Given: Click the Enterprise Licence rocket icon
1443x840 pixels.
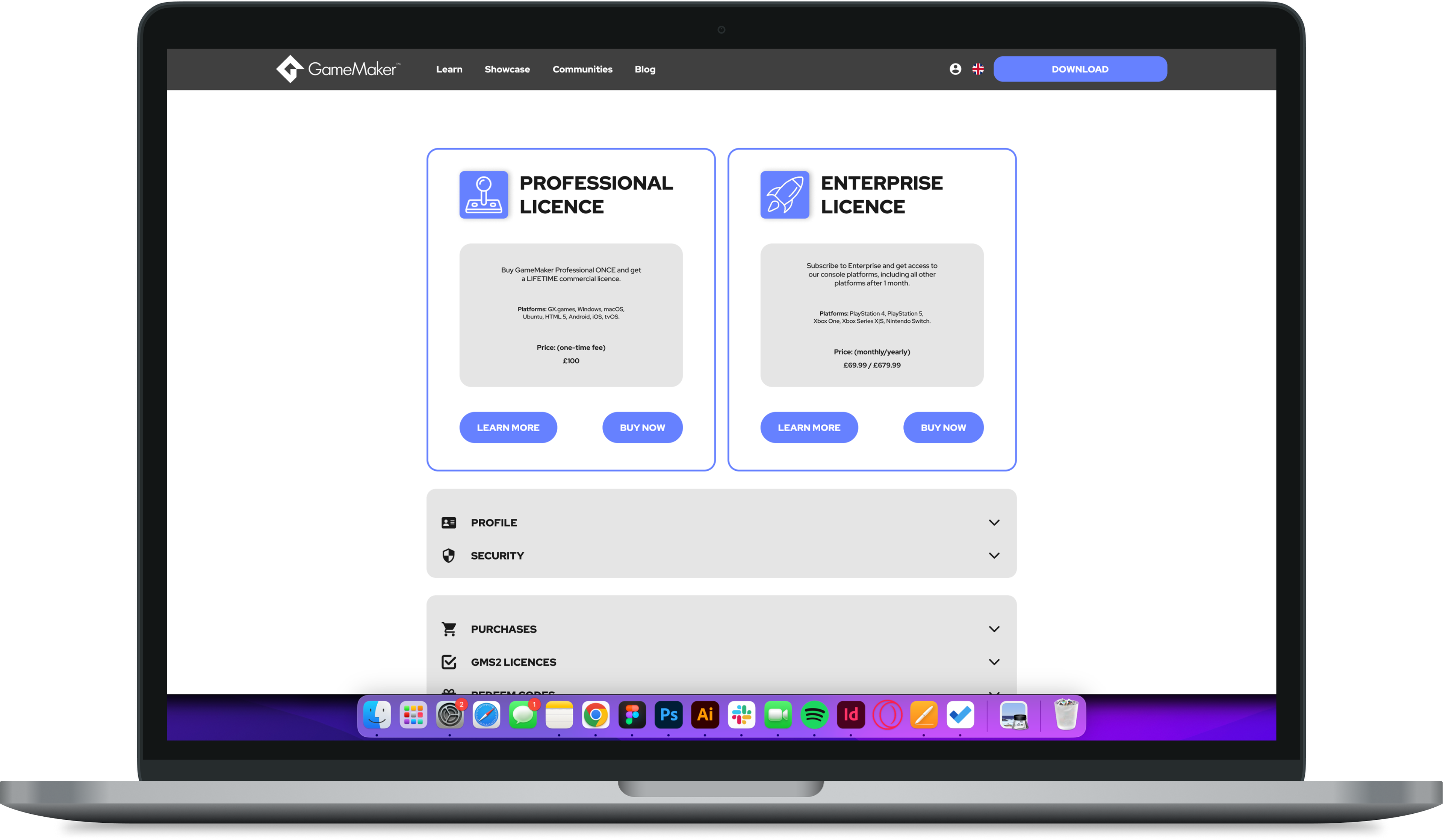Looking at the screenshot, I should [x=785, y=195].
